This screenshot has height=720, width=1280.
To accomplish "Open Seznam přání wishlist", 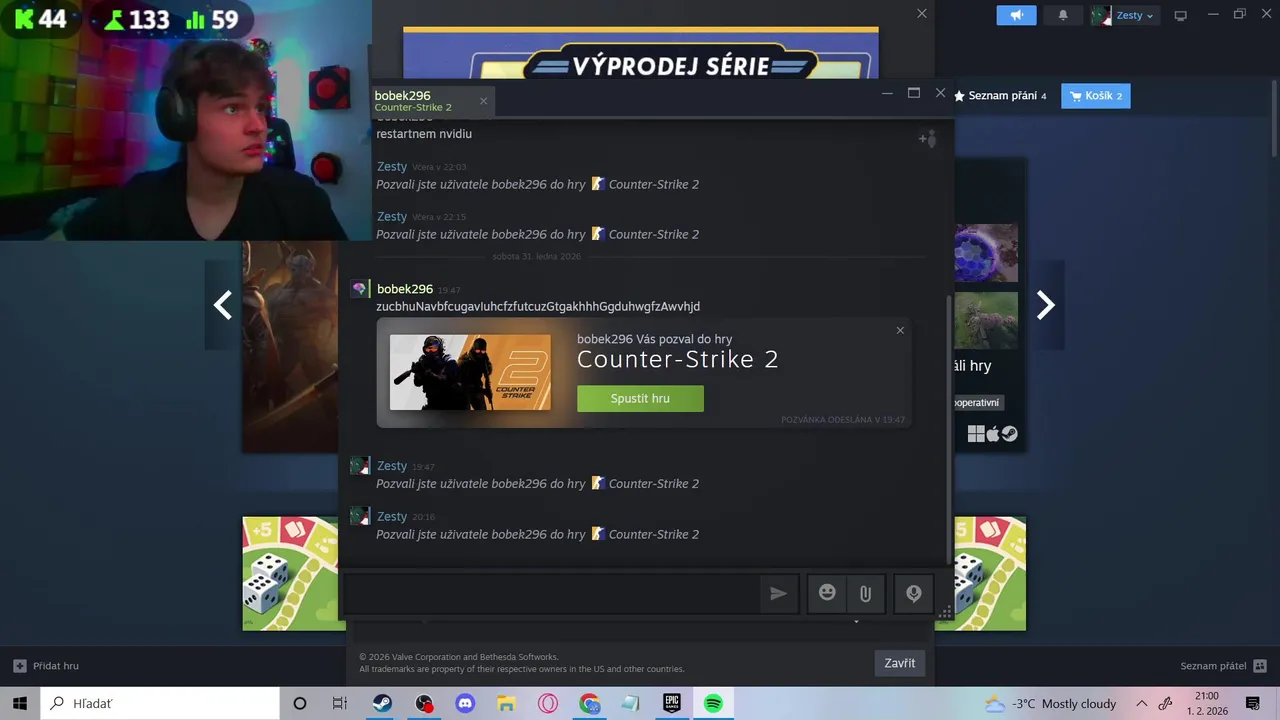I will pos(999,96).
